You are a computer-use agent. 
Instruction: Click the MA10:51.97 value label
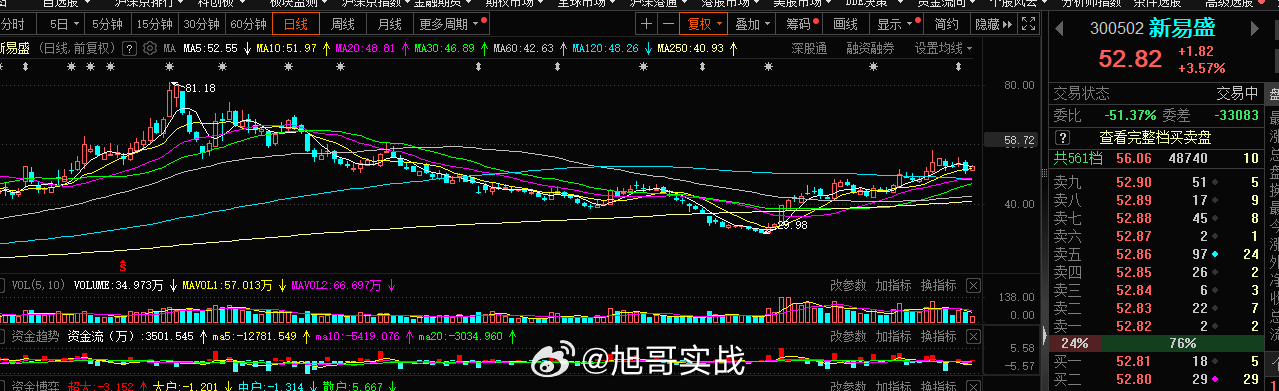point(288,48)
